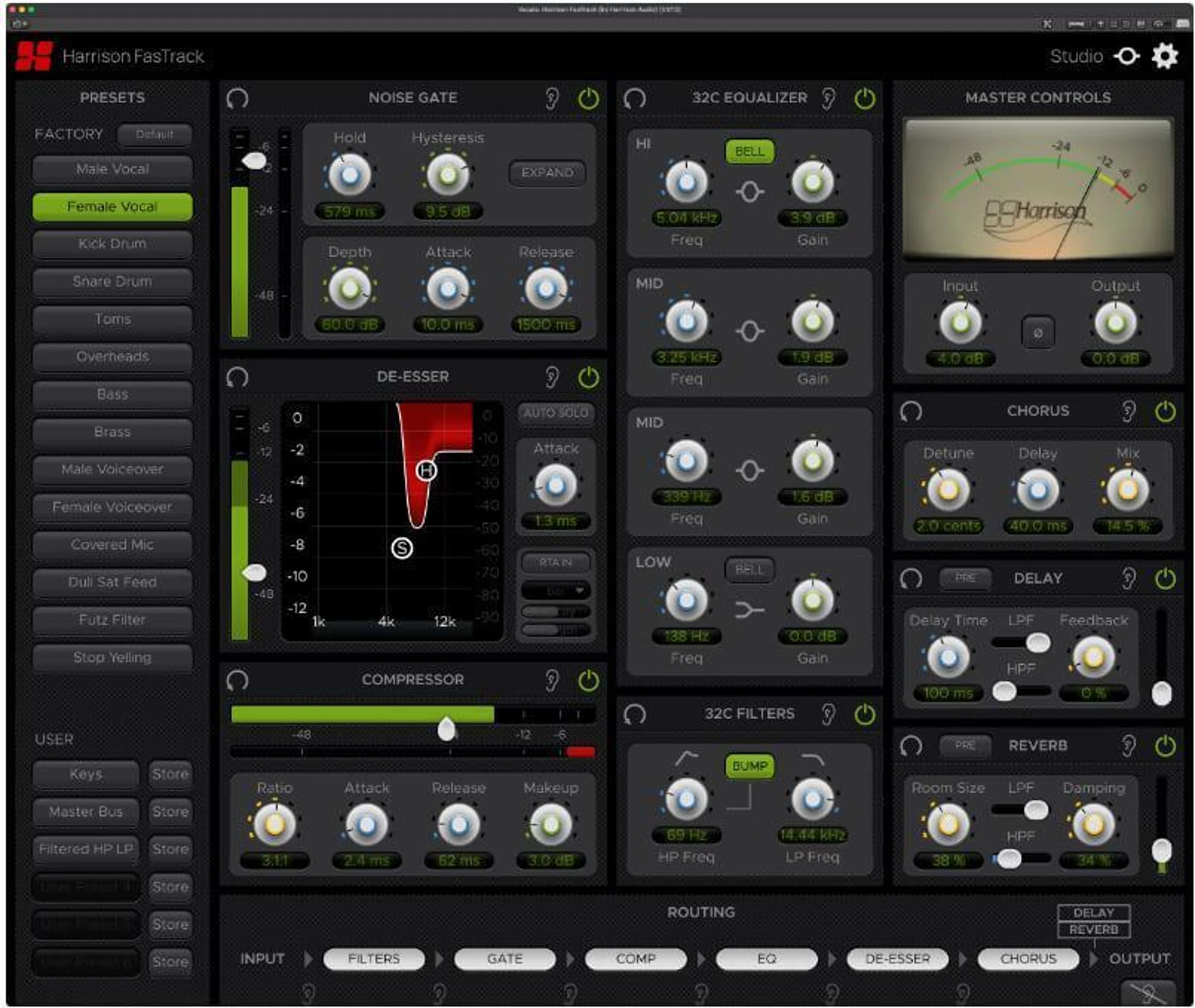
Task: Toggle RTA IN button
Action: [556, 562]
